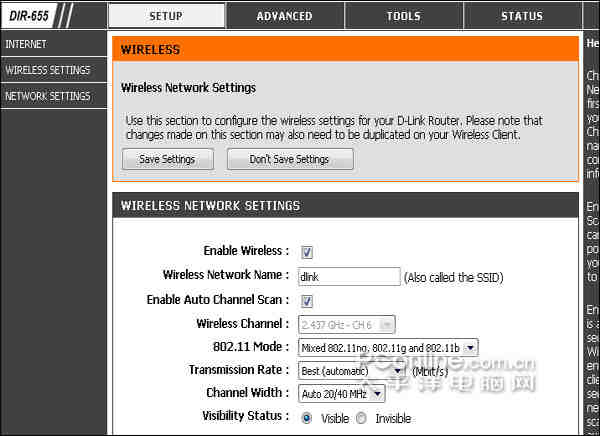Viewport: 600px width, 436px height.
Task: Click the 'Channel Width :' label
Action: [248, 393]
